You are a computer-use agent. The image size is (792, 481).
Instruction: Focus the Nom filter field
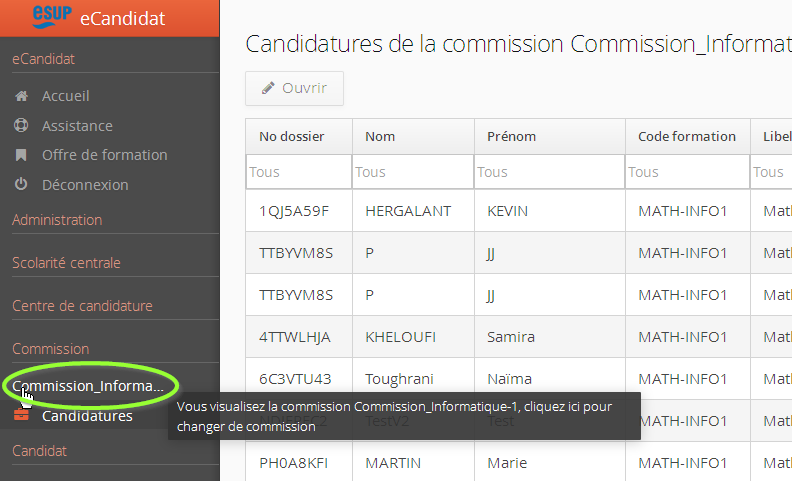pos(413,172)
